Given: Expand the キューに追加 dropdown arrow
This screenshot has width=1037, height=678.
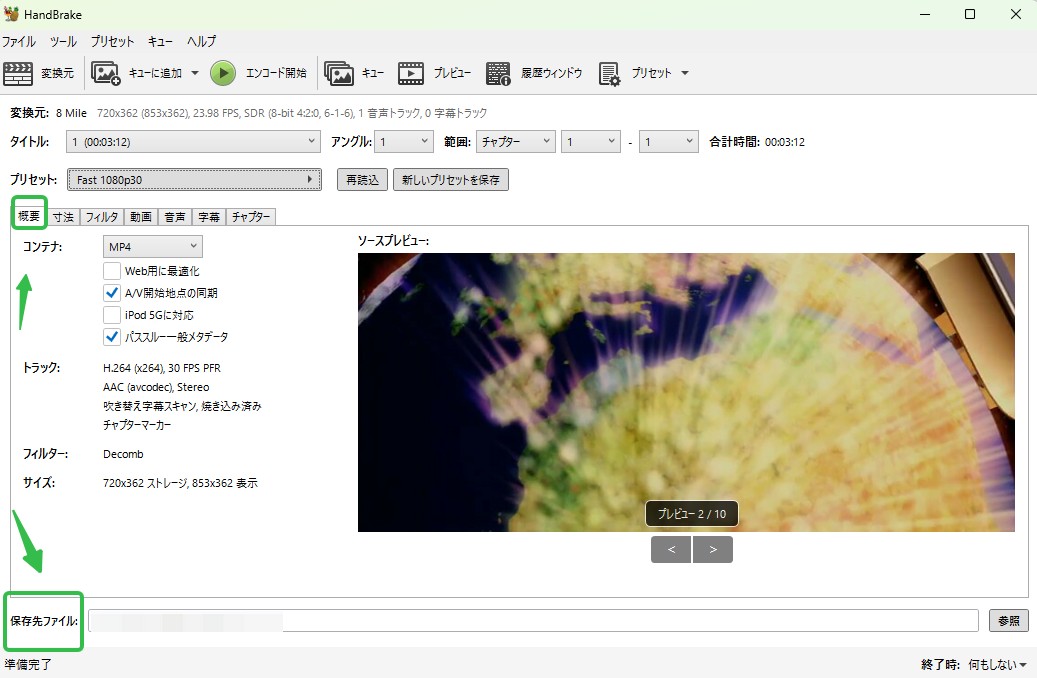Looking at the screenshot, I should pos(195,73).
